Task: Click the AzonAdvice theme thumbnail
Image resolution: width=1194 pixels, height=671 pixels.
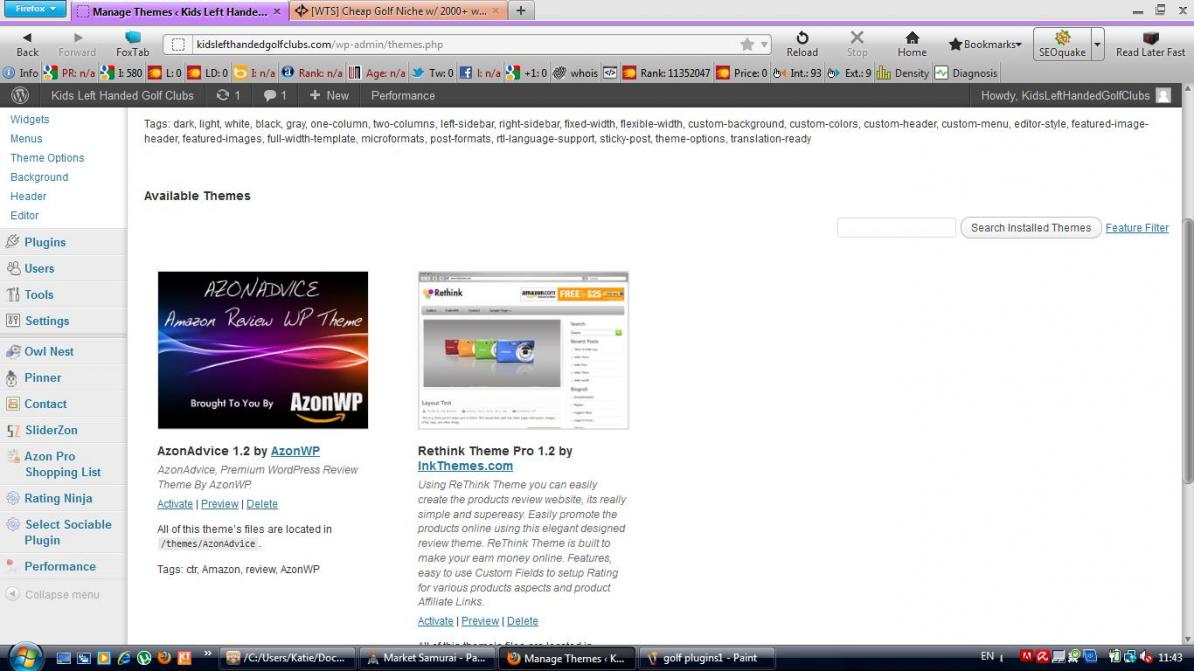Action: click(263, 350)
